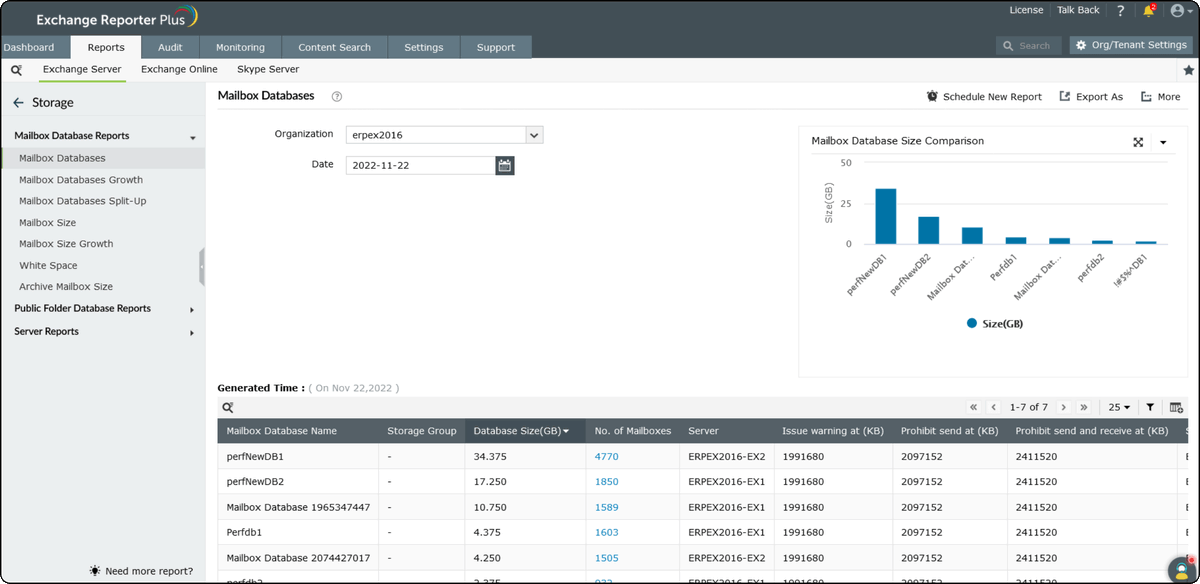Click the back arrow beside Storage
The height and width of the screenshot is (584, 1200).
[20, 102]
